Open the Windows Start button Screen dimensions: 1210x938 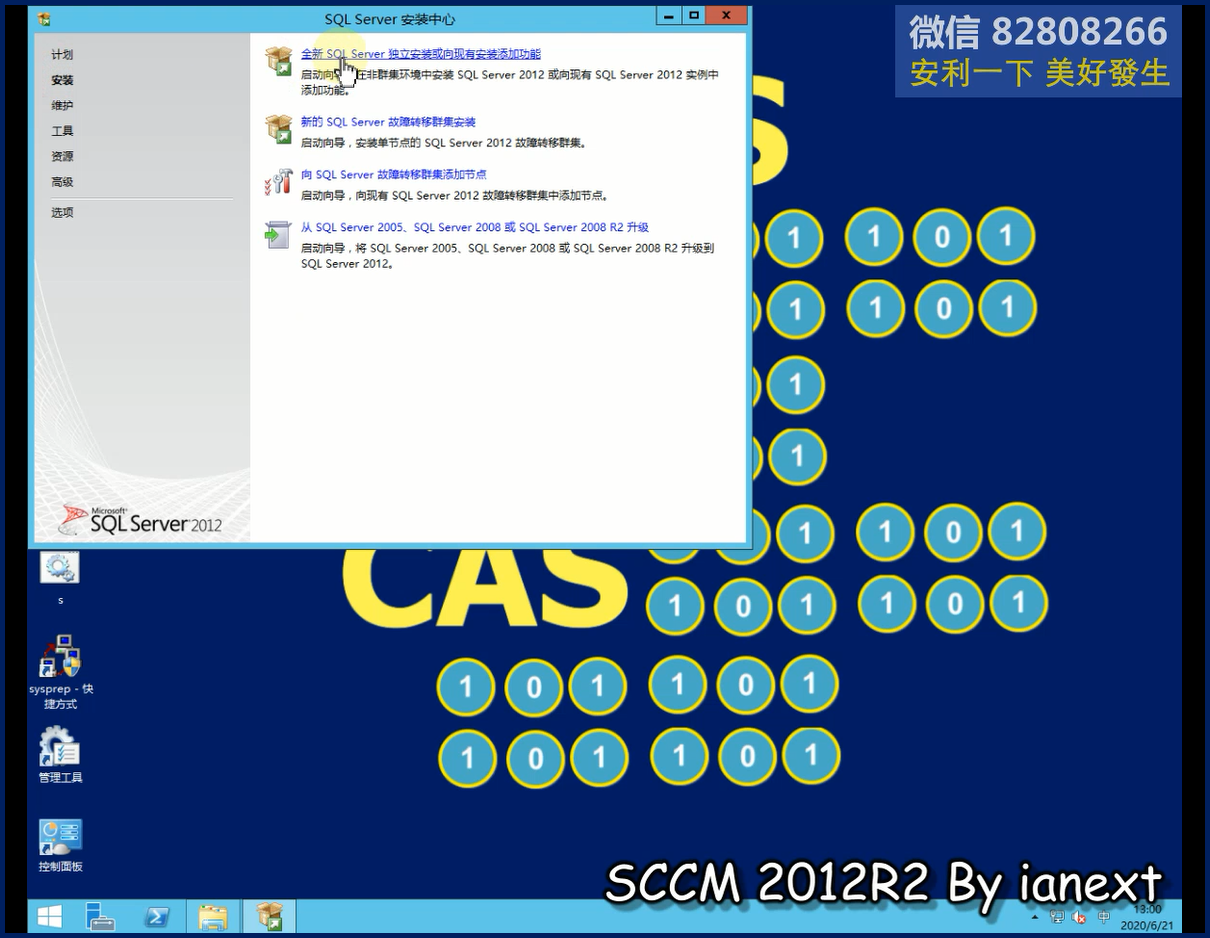click(49, 916)
